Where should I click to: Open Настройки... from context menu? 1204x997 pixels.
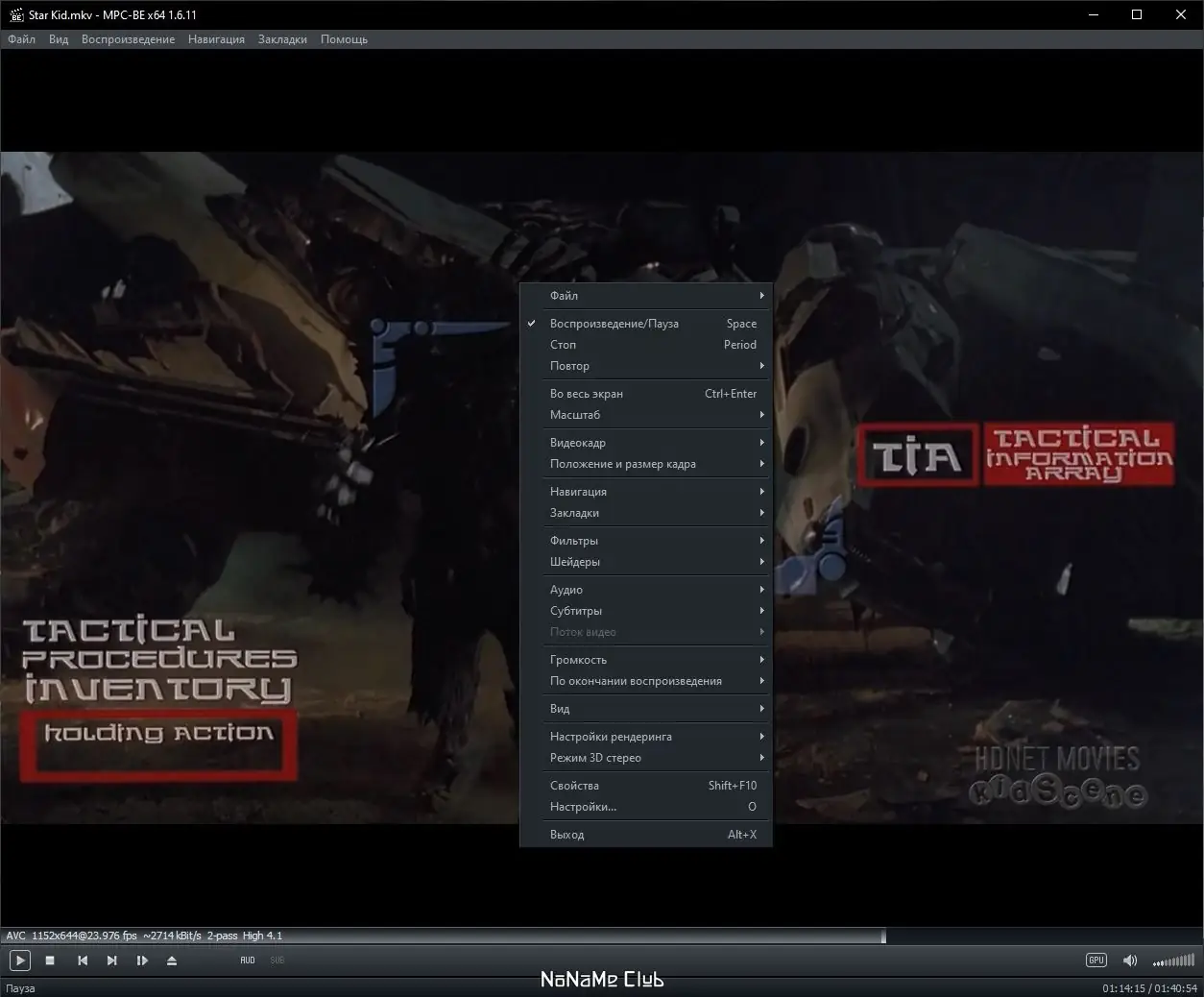coord(646,807)
